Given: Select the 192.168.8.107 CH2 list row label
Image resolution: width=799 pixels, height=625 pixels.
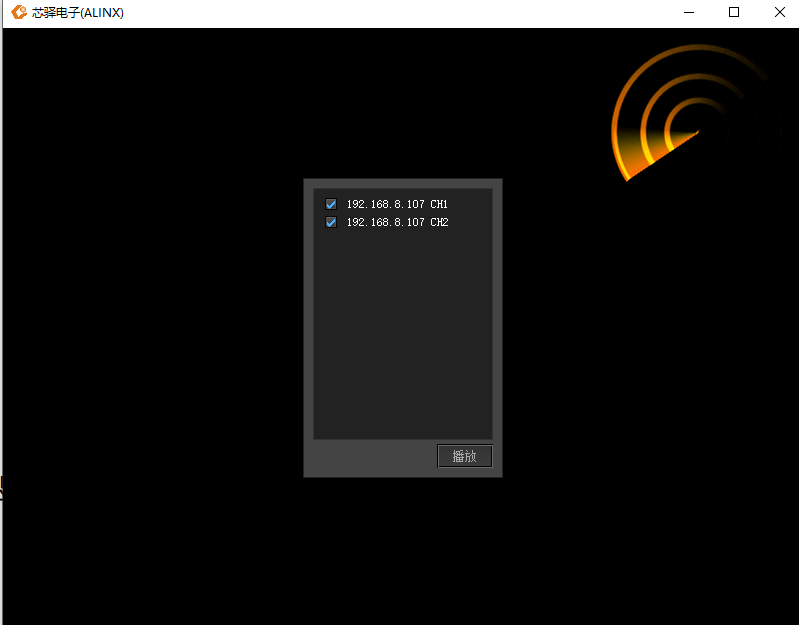Looking at the screenshot, I should pos(397,223).
